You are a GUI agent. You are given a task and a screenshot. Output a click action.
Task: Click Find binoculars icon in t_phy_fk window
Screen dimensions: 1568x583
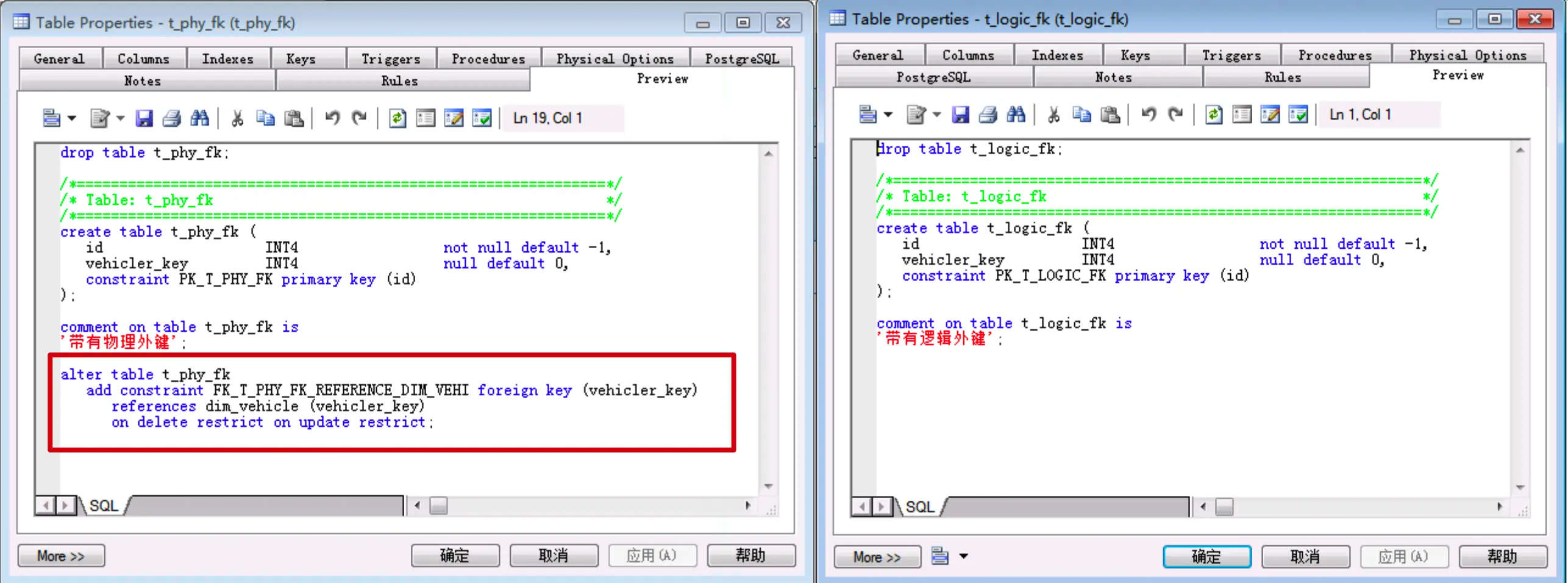coord(200,118)
